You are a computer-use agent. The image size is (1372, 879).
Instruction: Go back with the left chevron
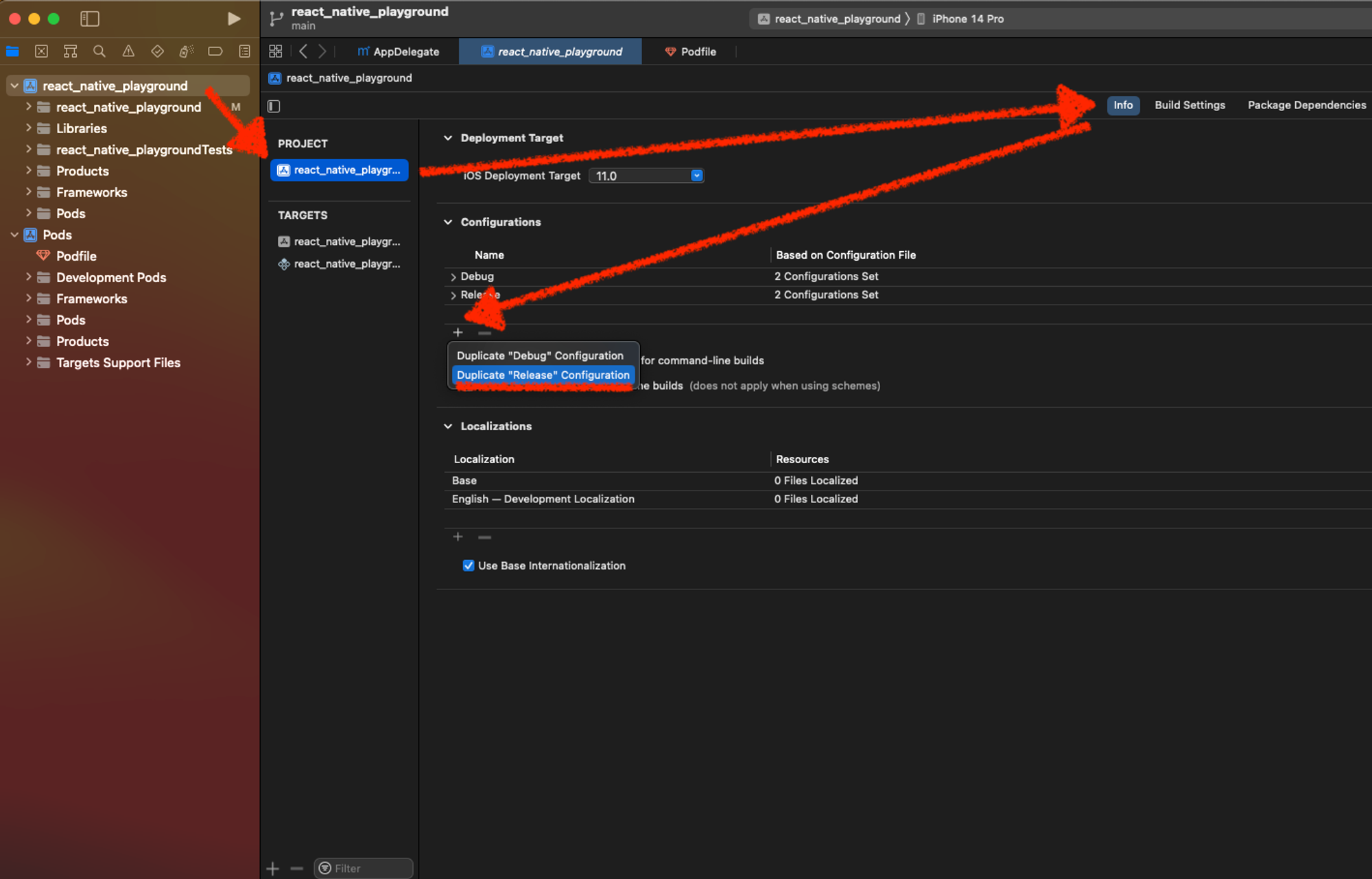[x=303, y=51]
